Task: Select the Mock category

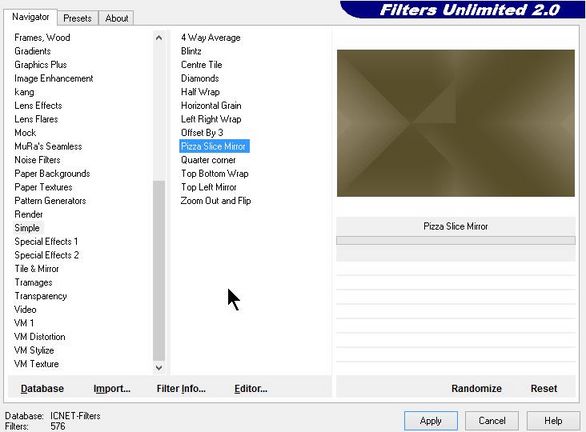Action: tap(25, 133)
